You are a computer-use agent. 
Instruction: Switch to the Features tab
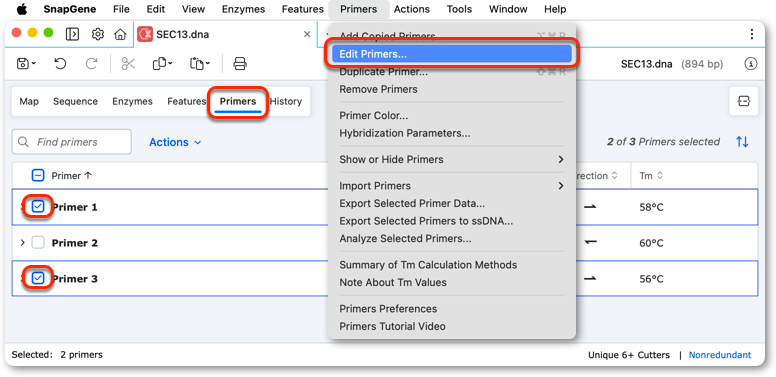(x=187, y=101)
